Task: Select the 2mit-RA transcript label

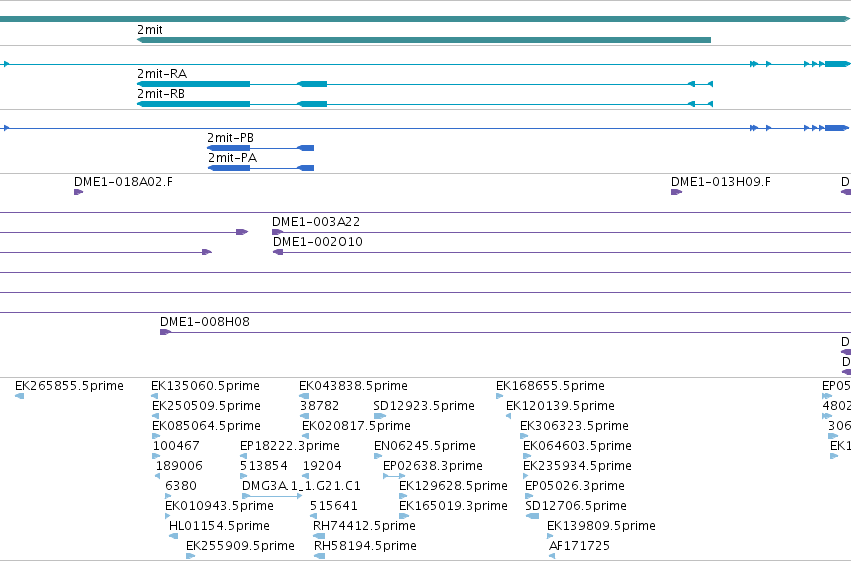Action: click(162, 74)
